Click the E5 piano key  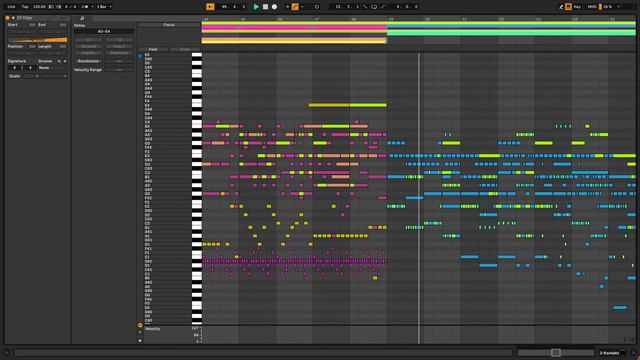pyautogui.click(x=197, y=55)
